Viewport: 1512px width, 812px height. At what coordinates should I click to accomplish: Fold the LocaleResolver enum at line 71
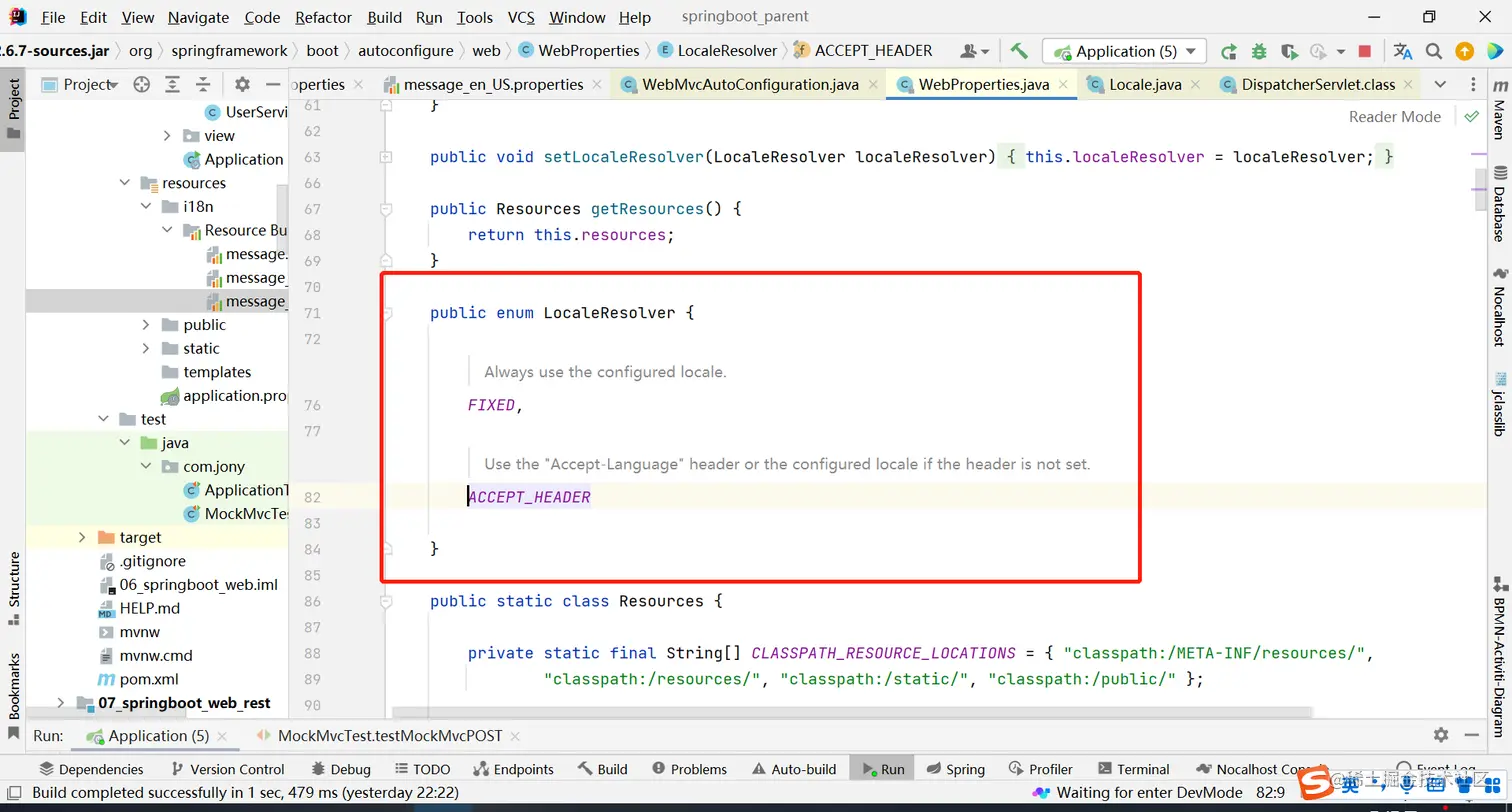tap(386, 313)
